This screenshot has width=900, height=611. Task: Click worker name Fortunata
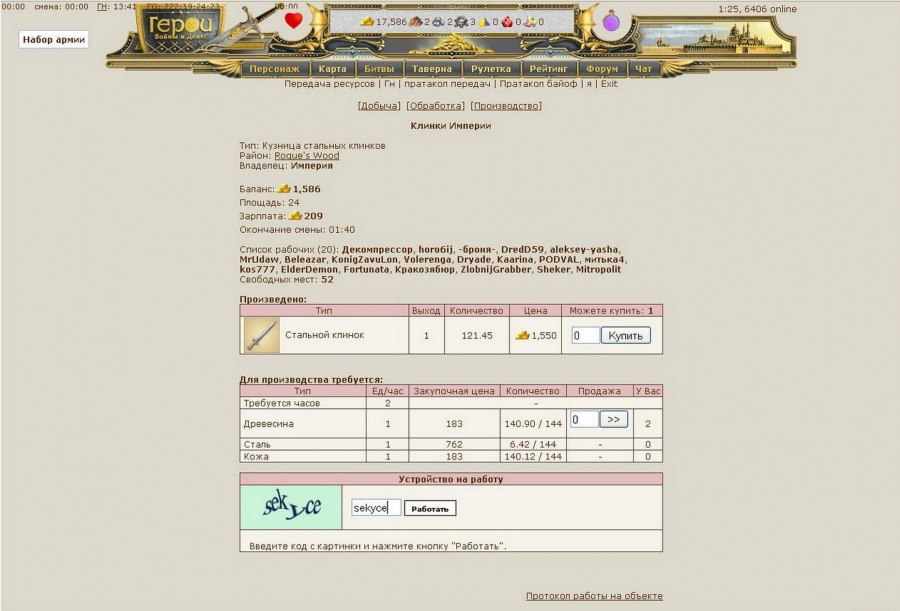[366, 269]
